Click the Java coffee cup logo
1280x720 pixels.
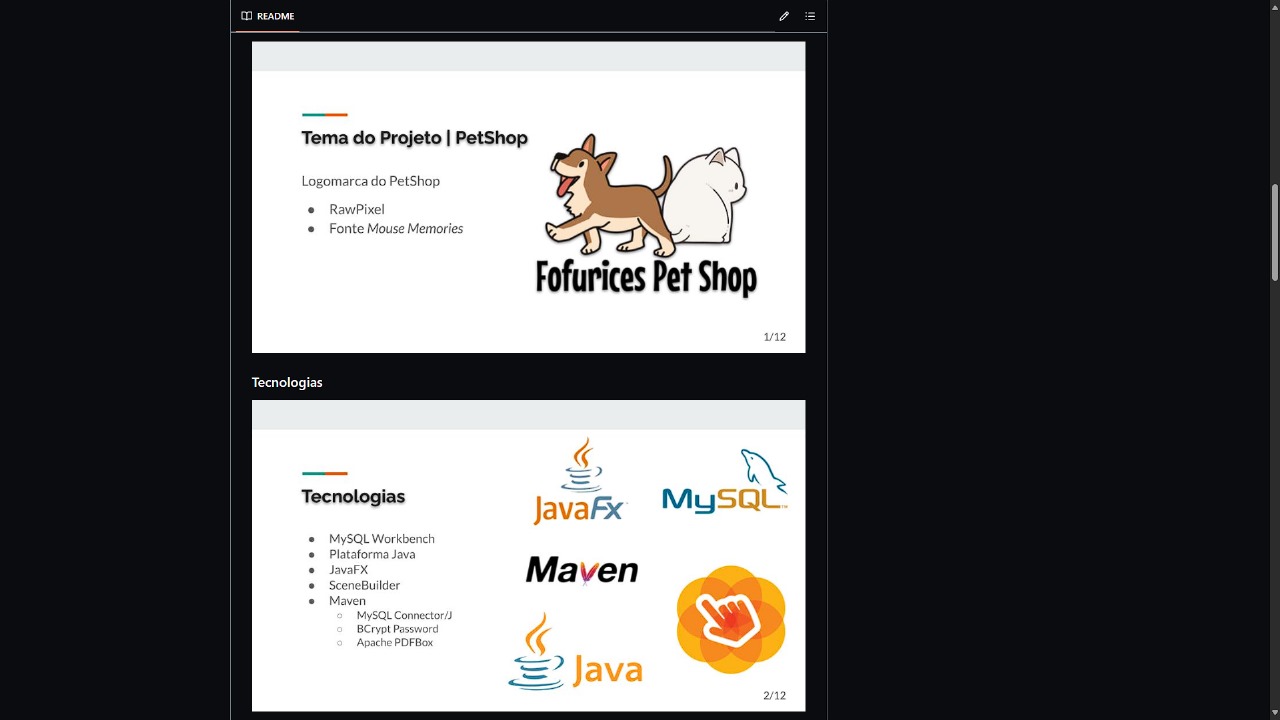[575, 651]
